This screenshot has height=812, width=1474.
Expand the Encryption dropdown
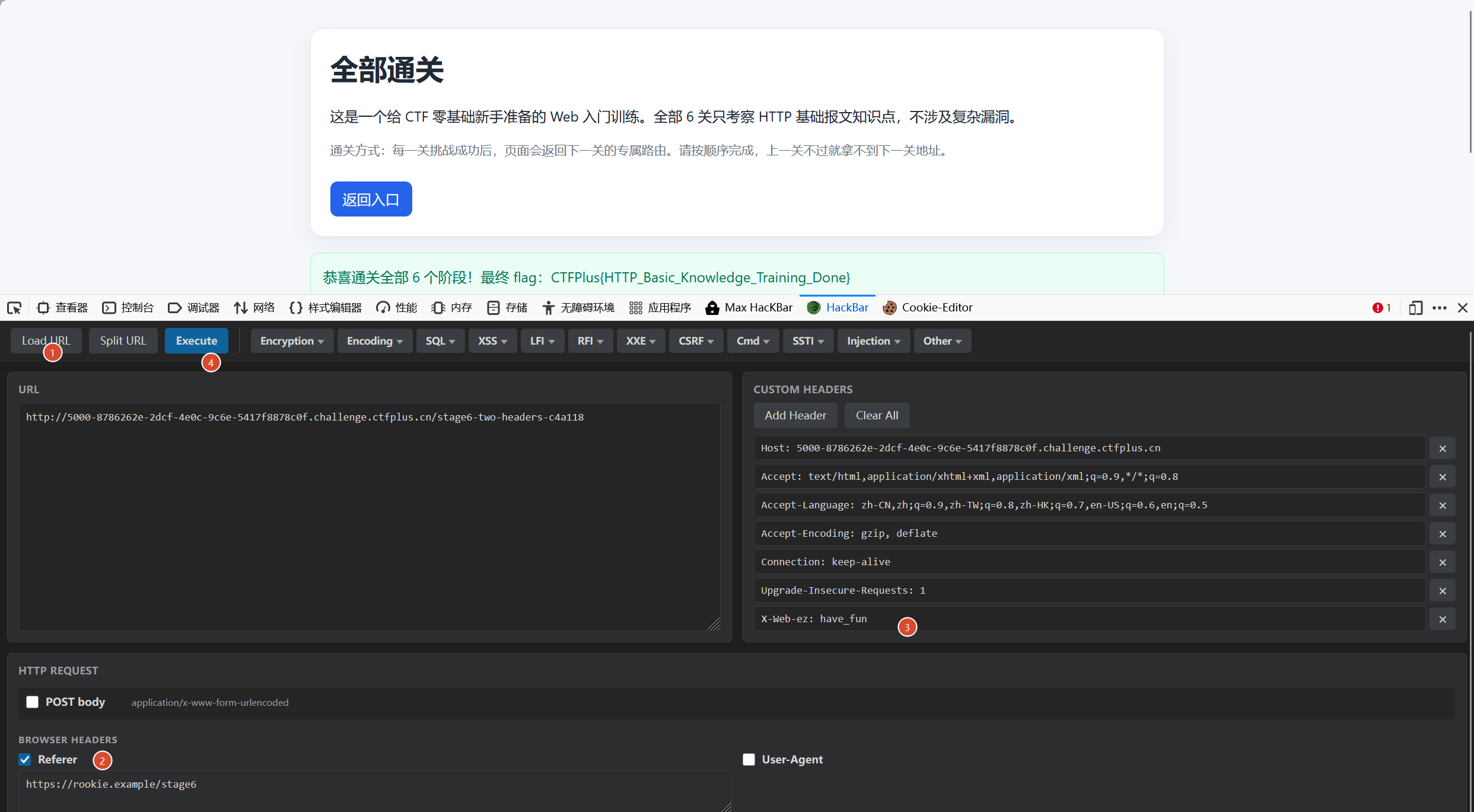pyautogui.click(x=292, y=341)
